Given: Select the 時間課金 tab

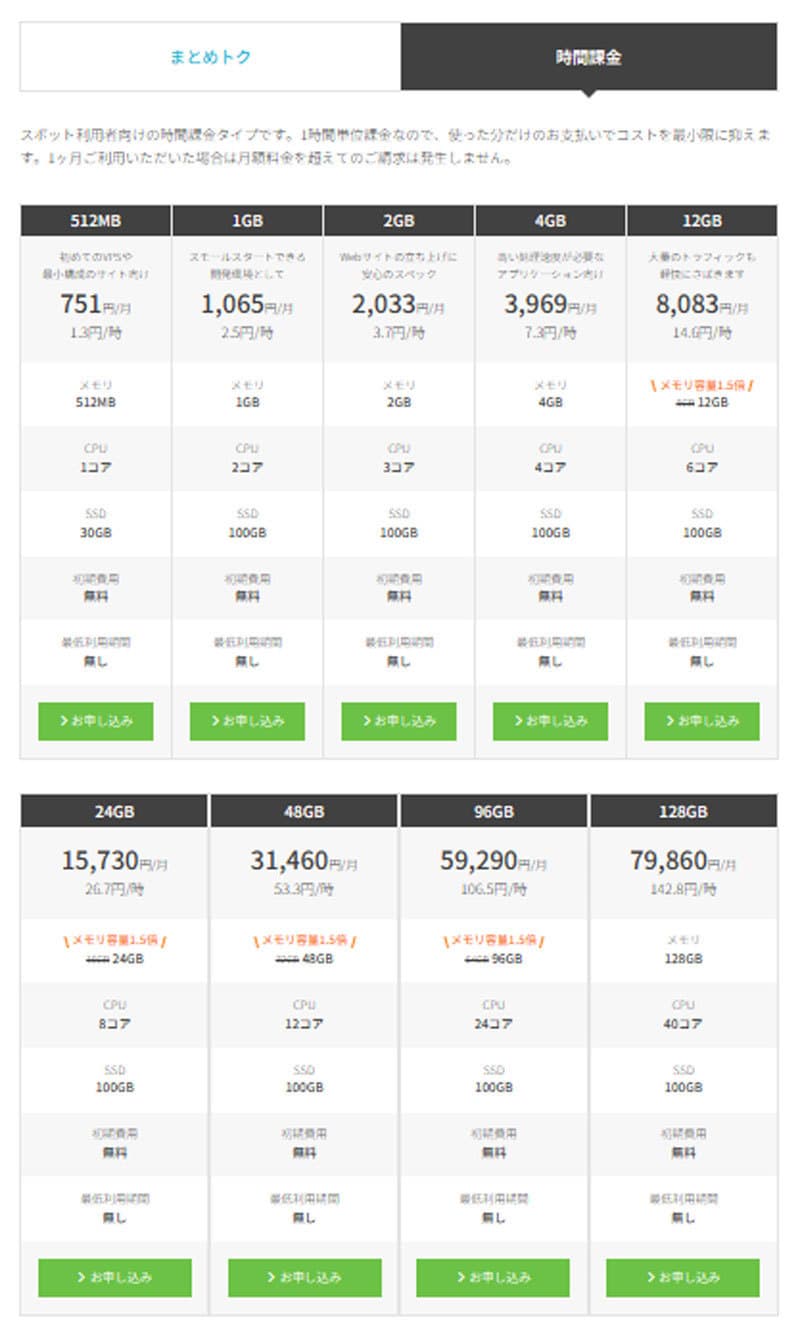Looking at the screenshot, I should tap(589, 57).
